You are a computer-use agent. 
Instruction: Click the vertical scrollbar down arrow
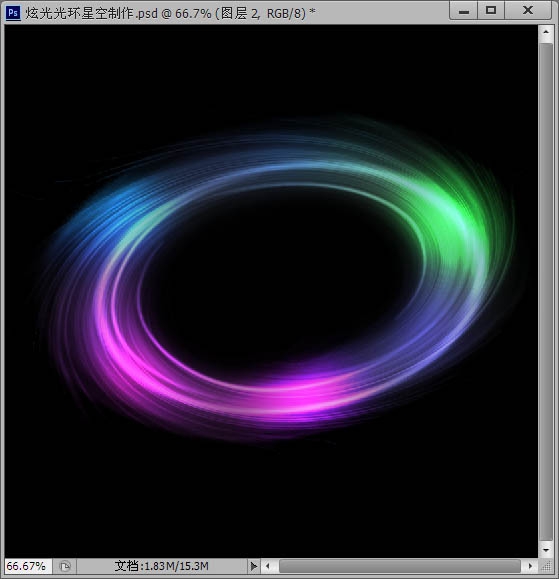(x=546, y=550)
